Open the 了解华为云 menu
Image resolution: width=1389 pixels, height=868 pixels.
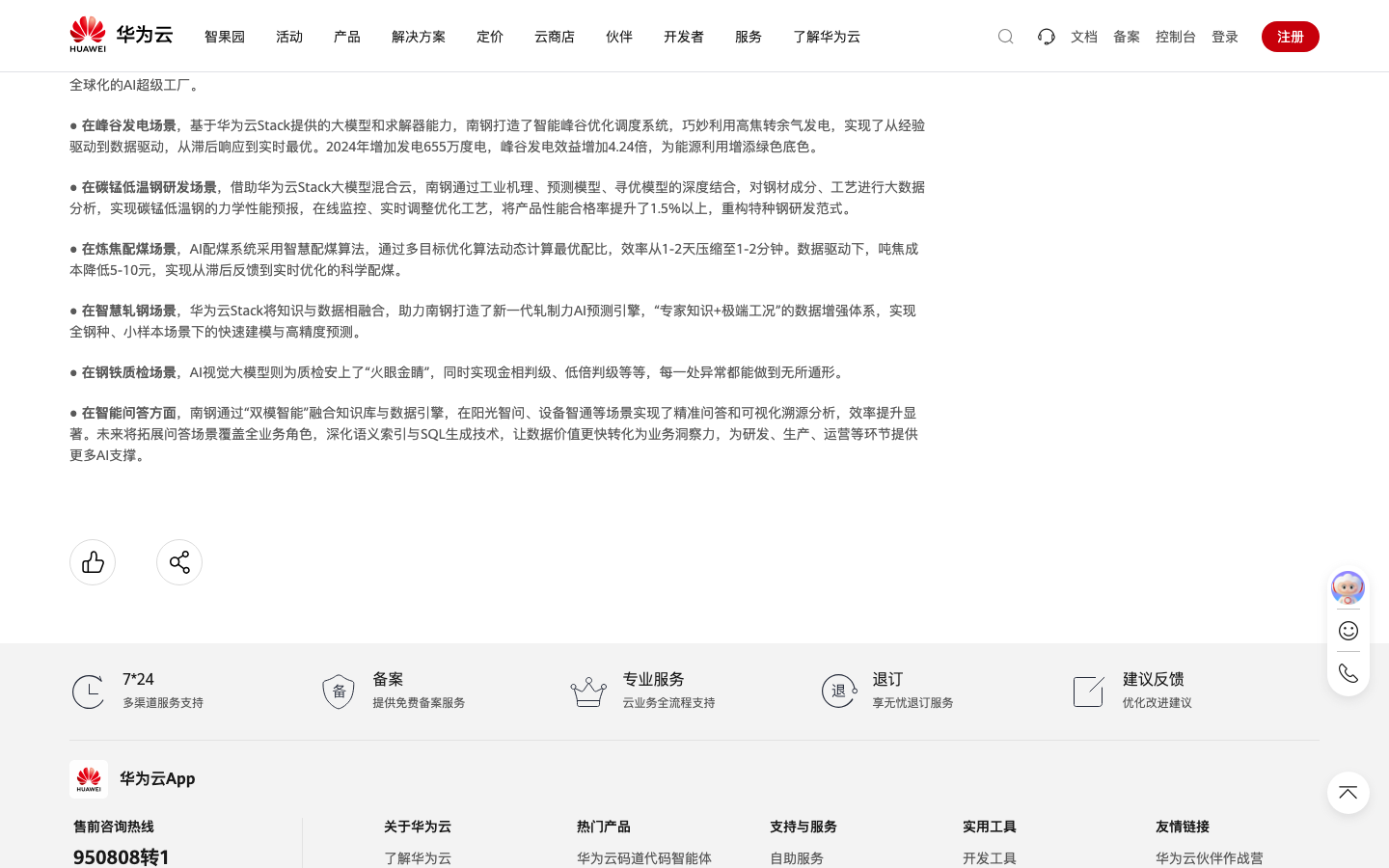point(827,37)
